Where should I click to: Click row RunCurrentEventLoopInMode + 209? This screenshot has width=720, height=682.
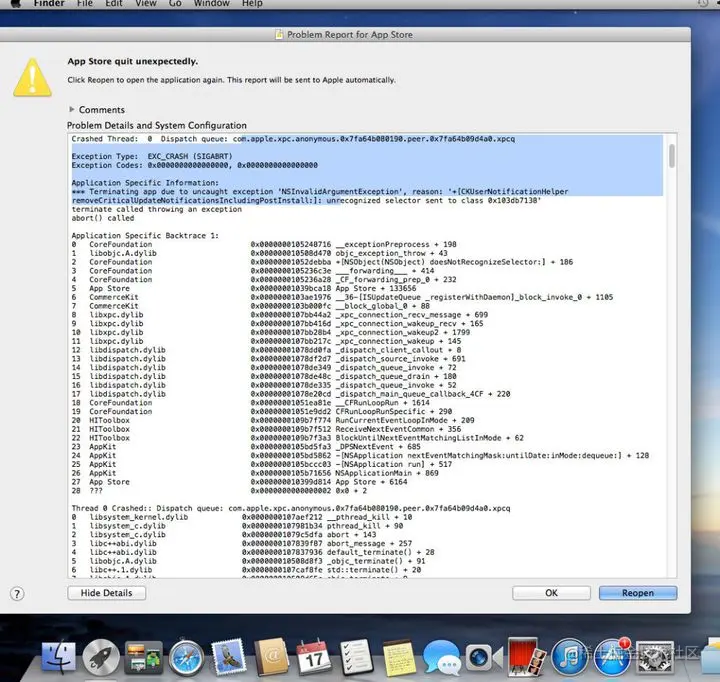(273, 420)
